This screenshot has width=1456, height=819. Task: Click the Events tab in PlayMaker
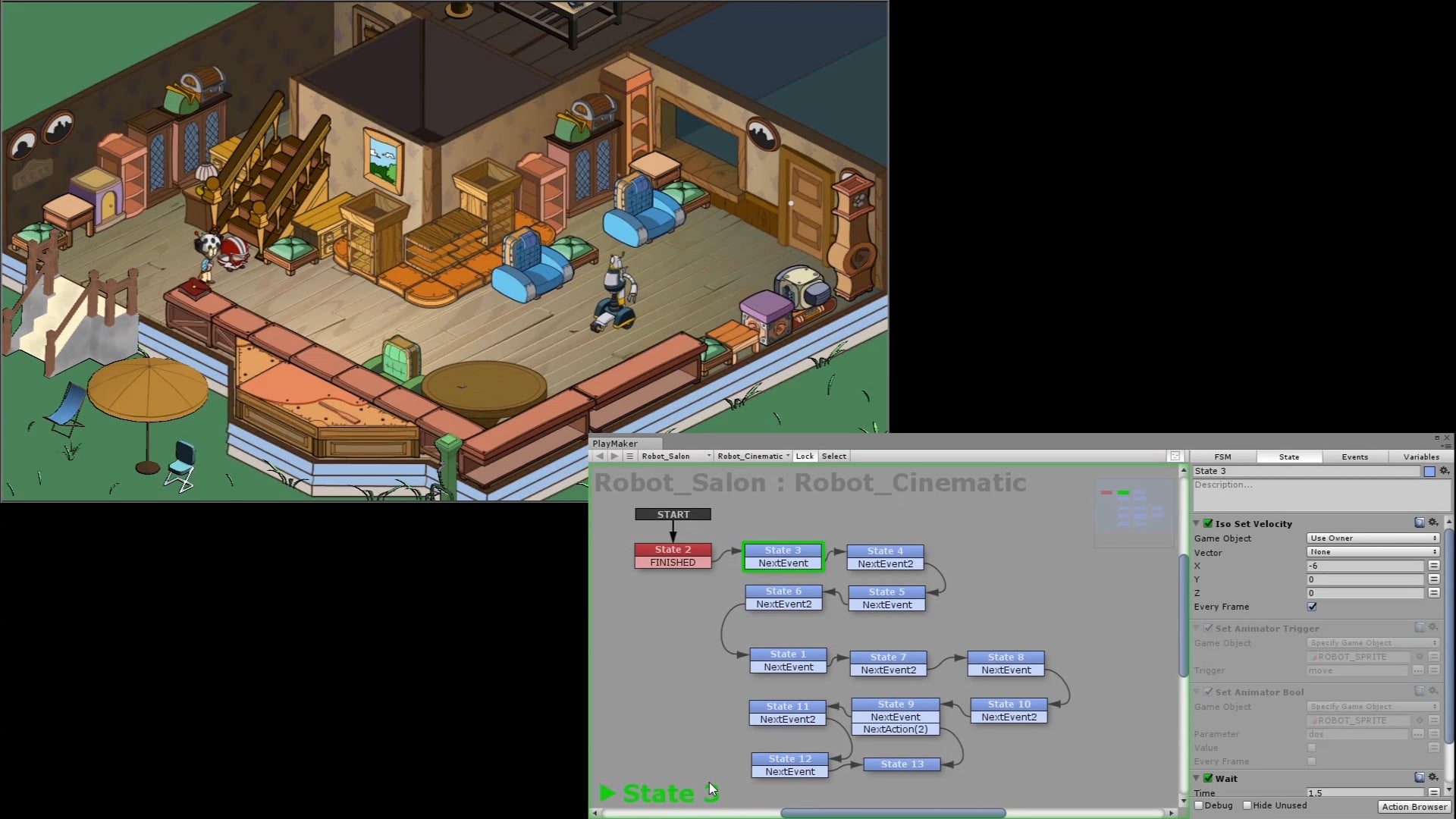[x=1355, y=456]
